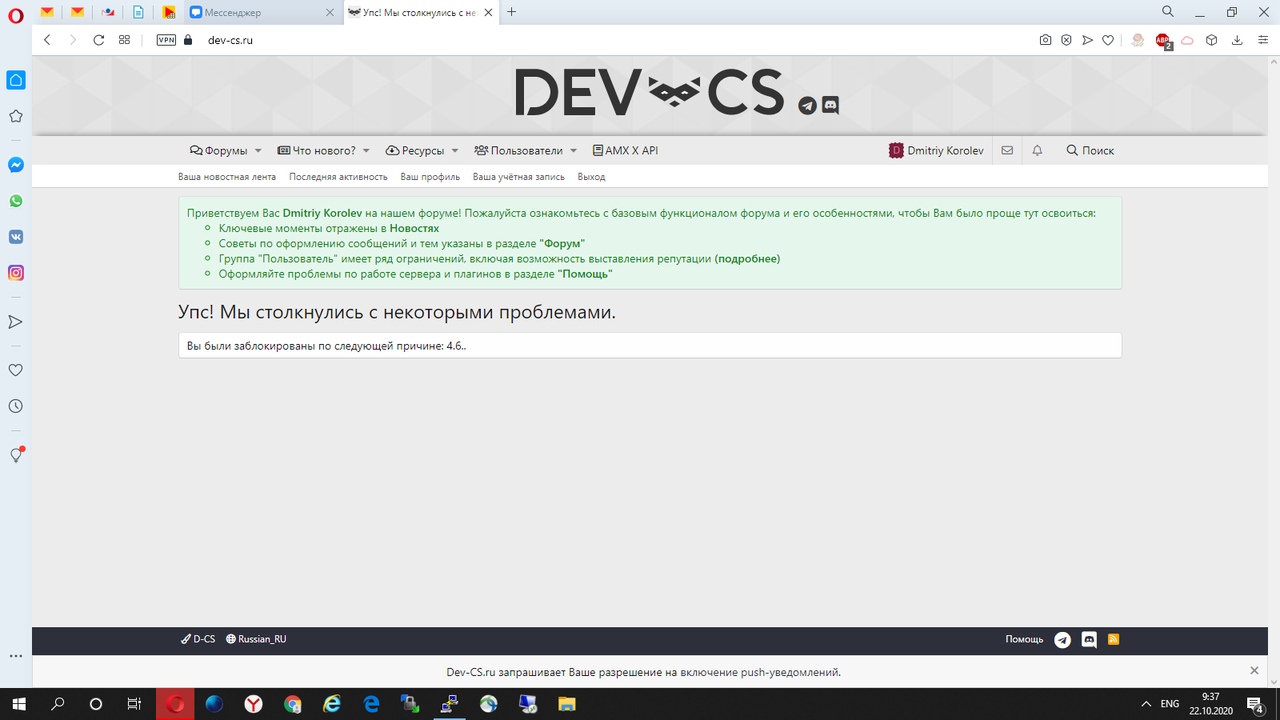Open the footer Telegram icon
This screenshot has width=1280, height=720.
(x=1063, y=639)
